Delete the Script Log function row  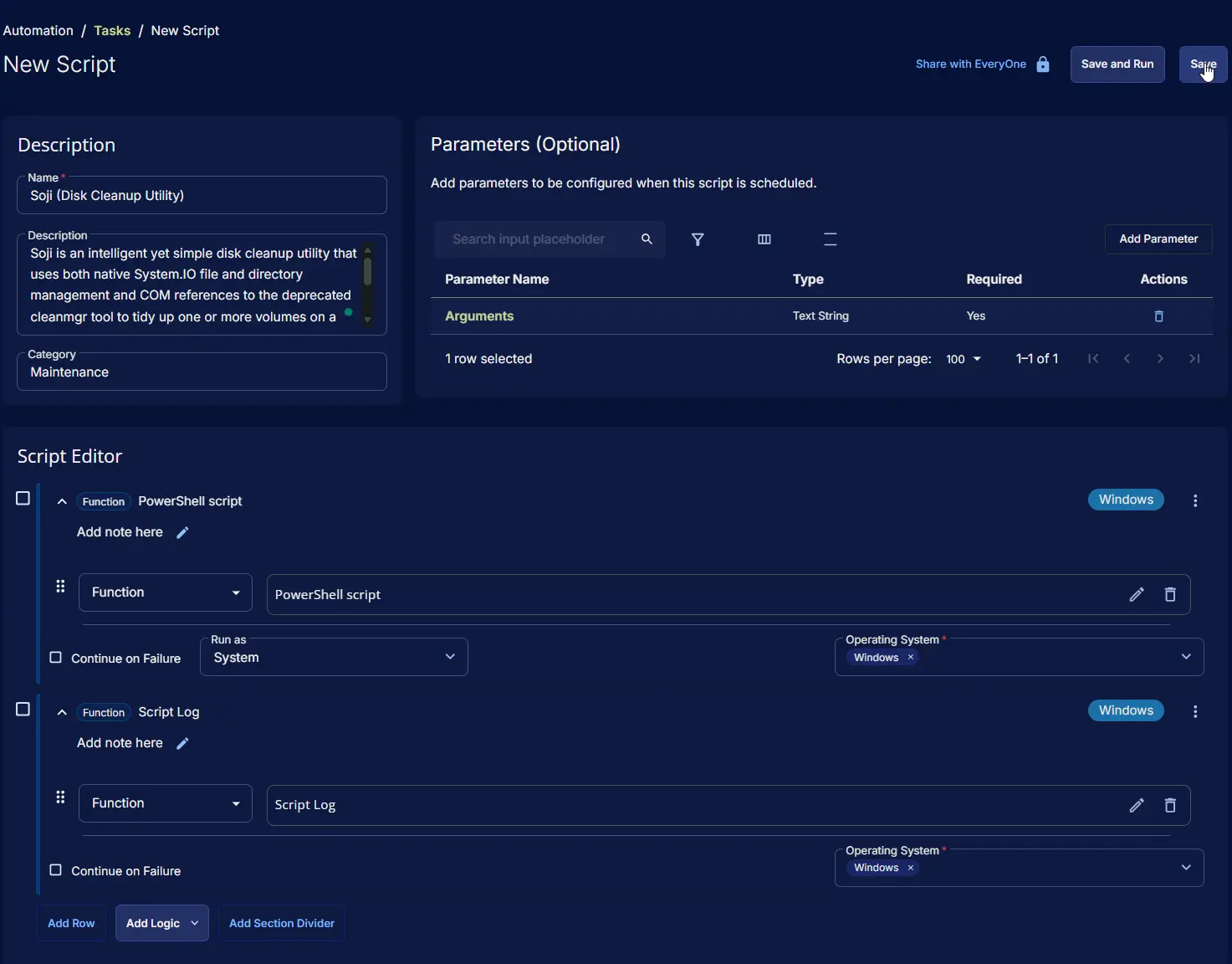(1170, 805)
